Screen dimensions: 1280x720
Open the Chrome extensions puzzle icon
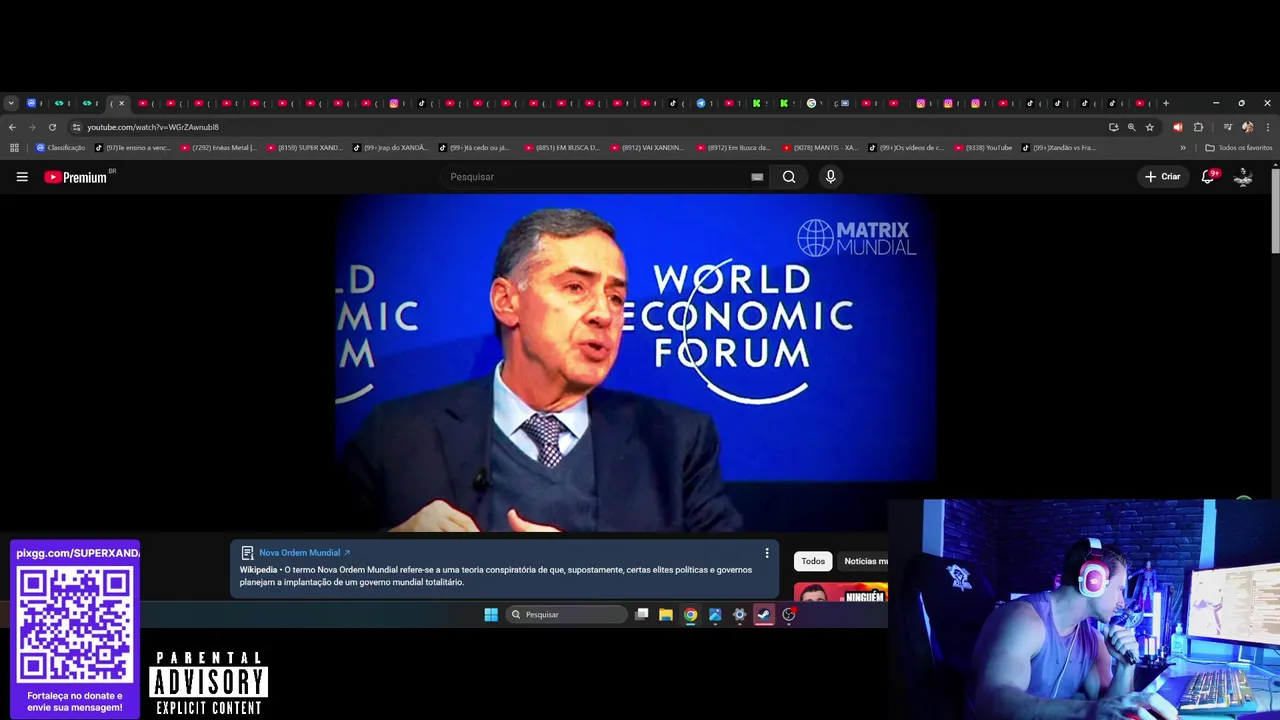[x=1198, y=127]
